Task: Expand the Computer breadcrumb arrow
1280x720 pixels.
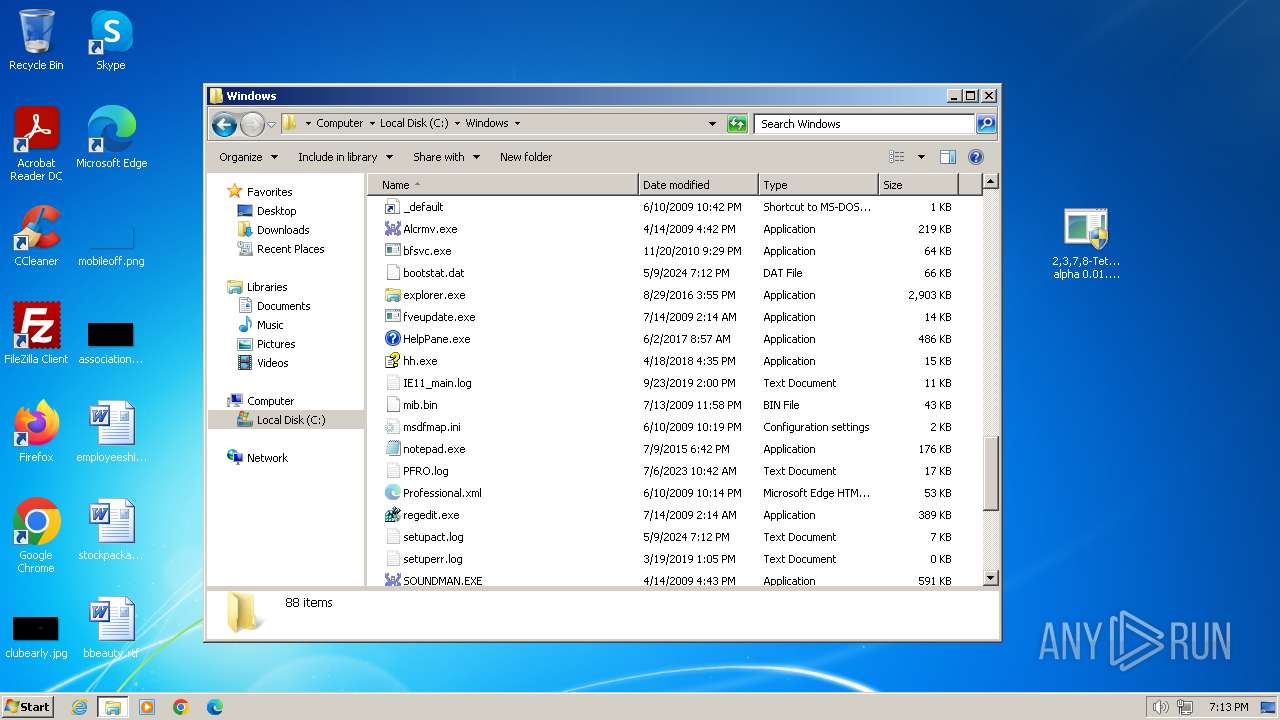Action: (372, 124)
